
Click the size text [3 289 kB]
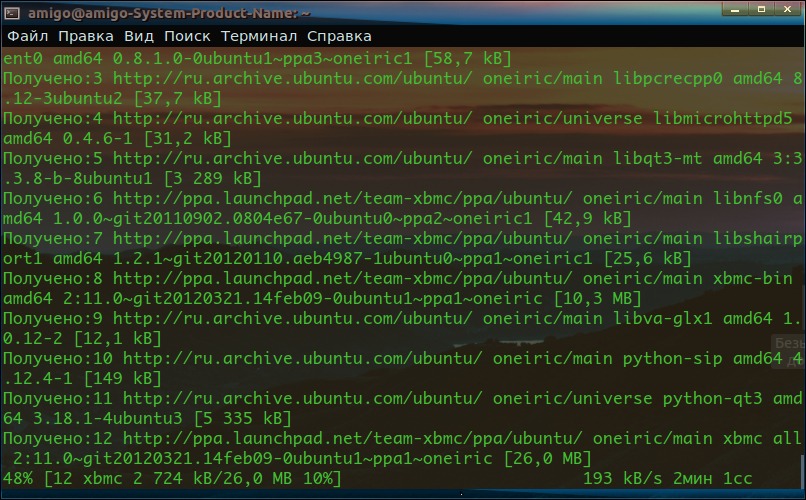tap(212, 179)
